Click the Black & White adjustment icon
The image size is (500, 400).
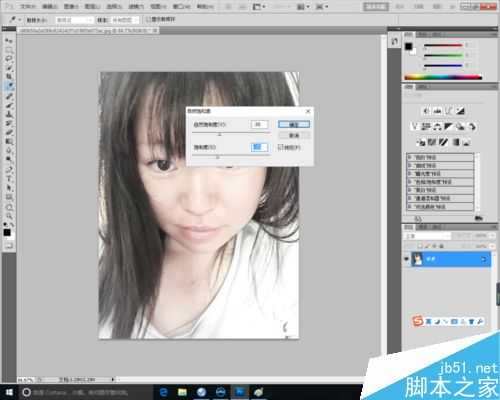point(448,126)
